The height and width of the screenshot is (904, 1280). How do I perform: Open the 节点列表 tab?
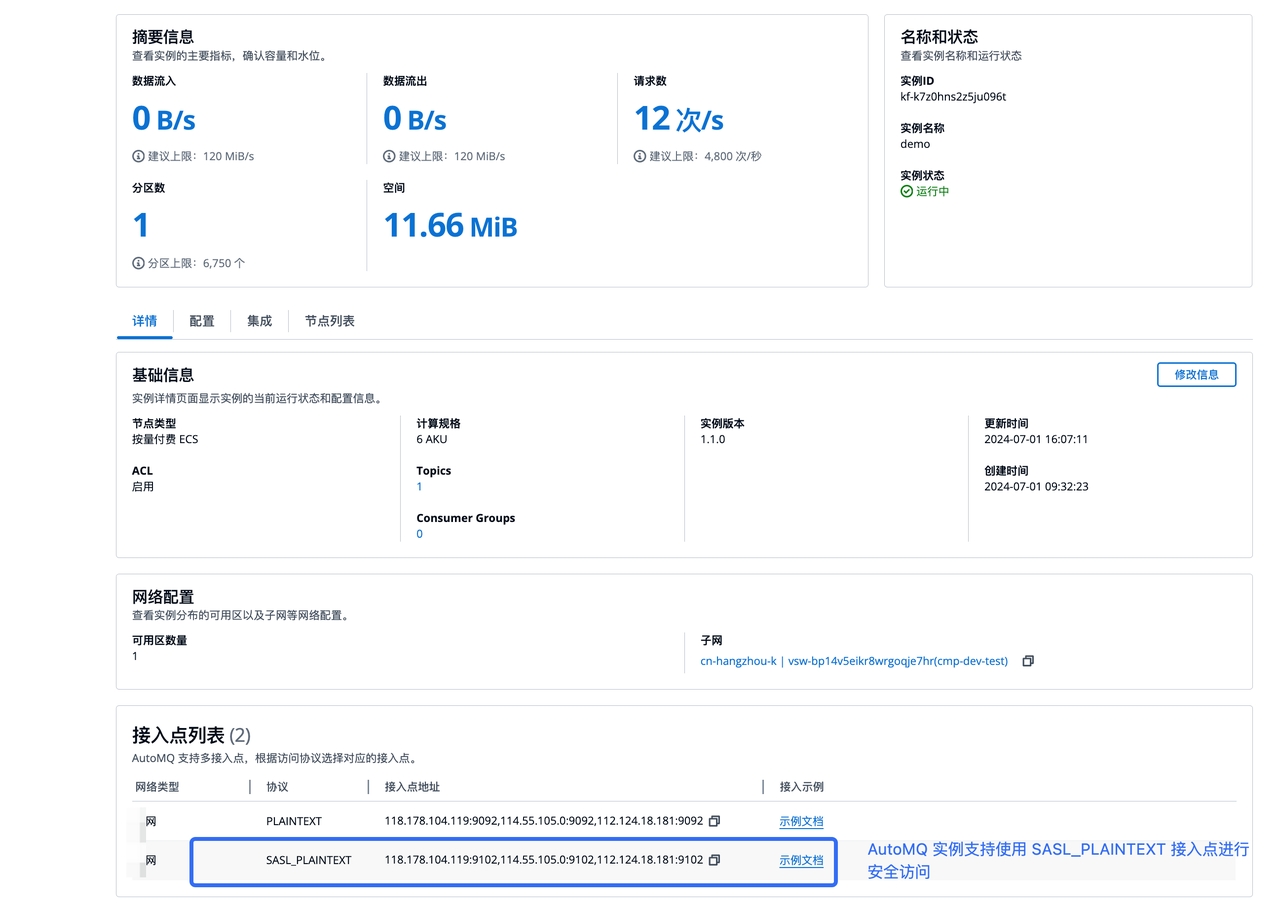[330, 321]
